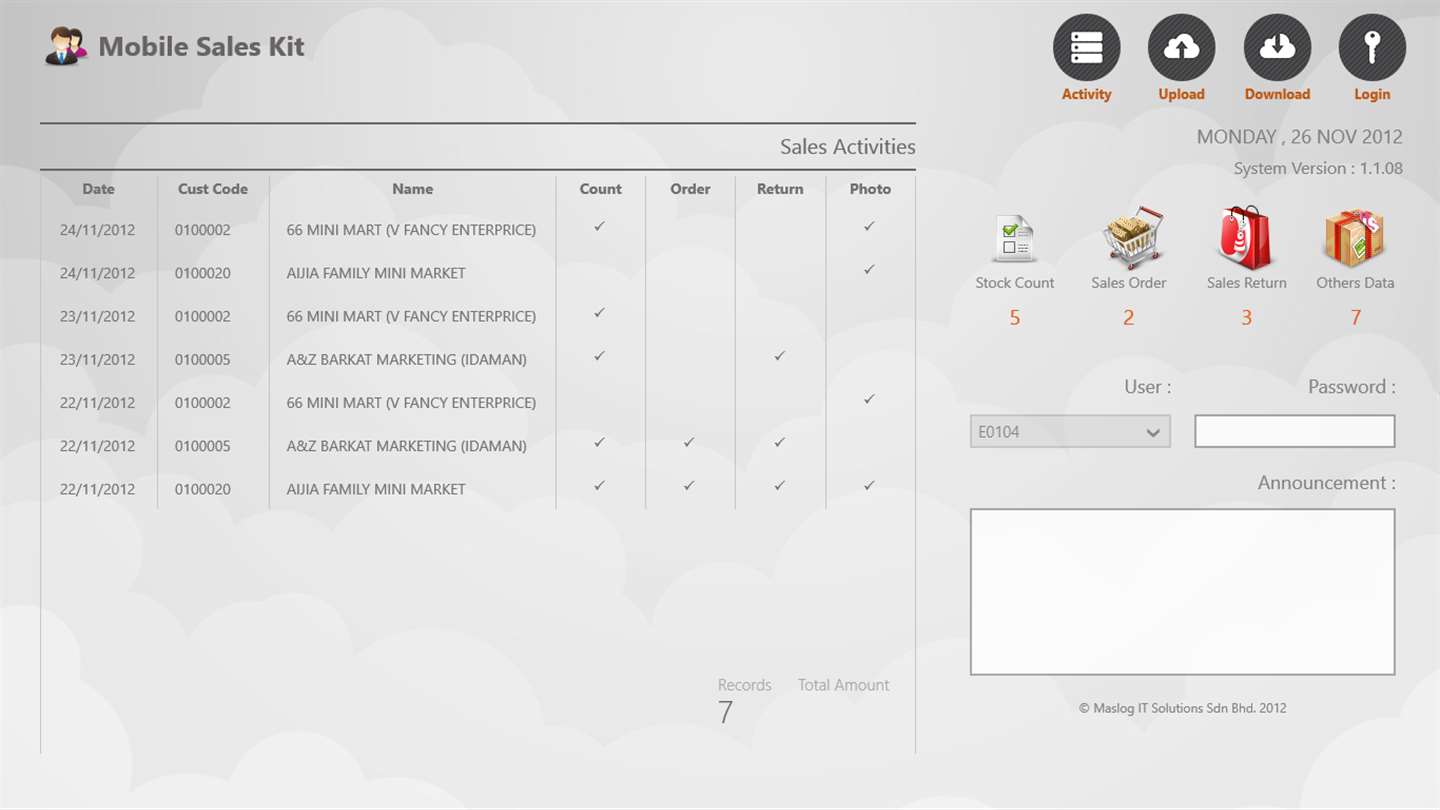This screenshot has width=1440, height=810.
Task: Open the Sales Return bag icon
Action: click(x=1245, y=238)
